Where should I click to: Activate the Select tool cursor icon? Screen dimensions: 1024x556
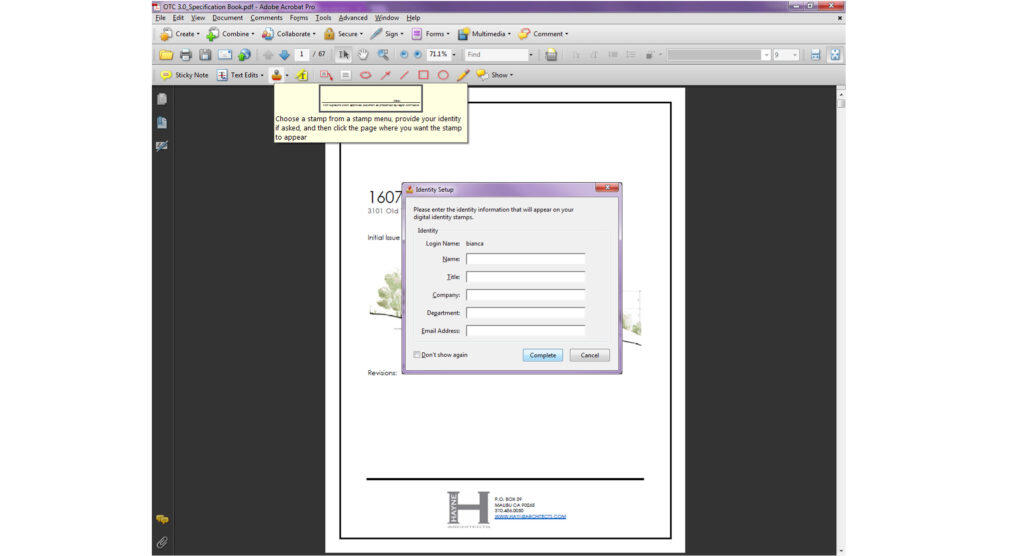point(344,55)
